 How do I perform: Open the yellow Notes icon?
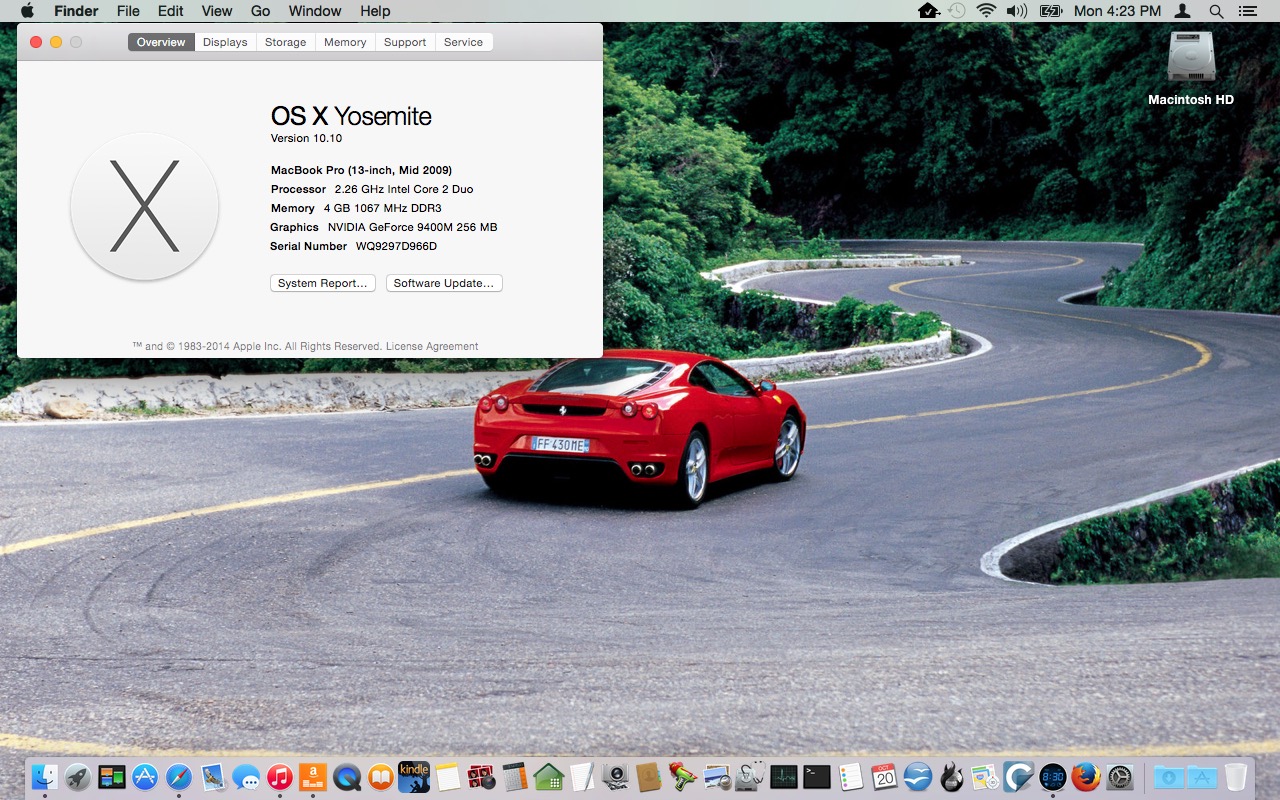448,777
